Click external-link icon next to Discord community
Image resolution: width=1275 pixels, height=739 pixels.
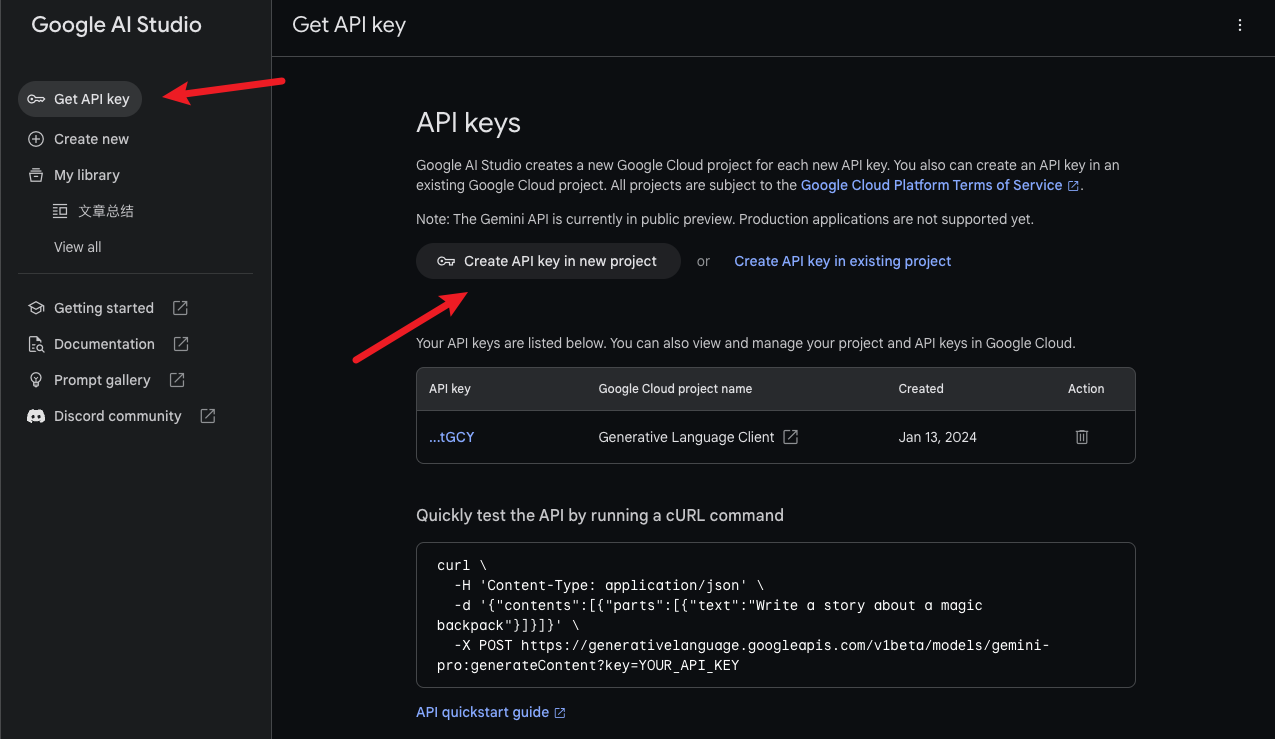(208, 416)
